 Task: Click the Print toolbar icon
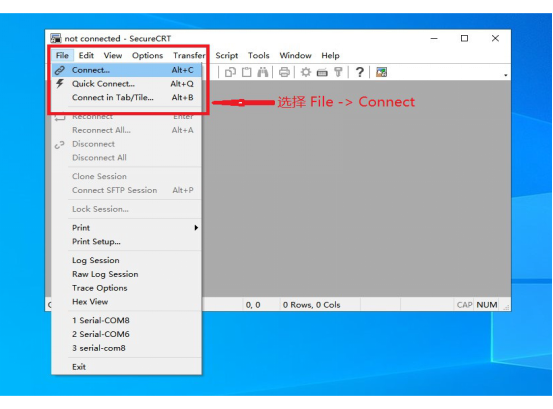[284, 72]
